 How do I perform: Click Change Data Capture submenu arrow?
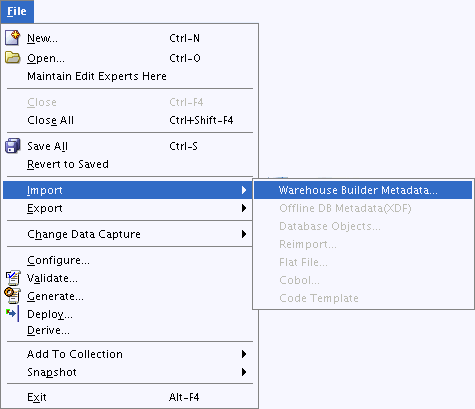click(x=244, y=234)
